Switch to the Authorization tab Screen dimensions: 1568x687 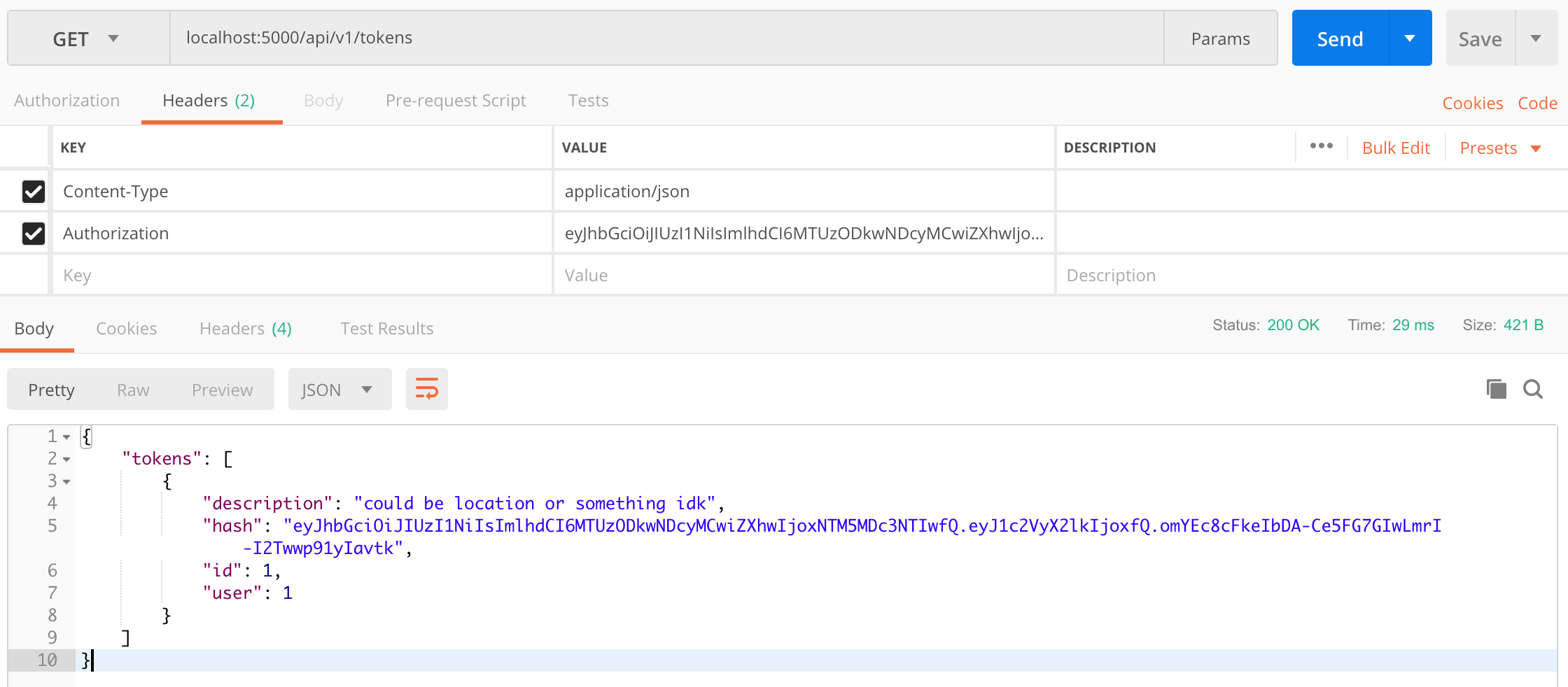[66, 101]
